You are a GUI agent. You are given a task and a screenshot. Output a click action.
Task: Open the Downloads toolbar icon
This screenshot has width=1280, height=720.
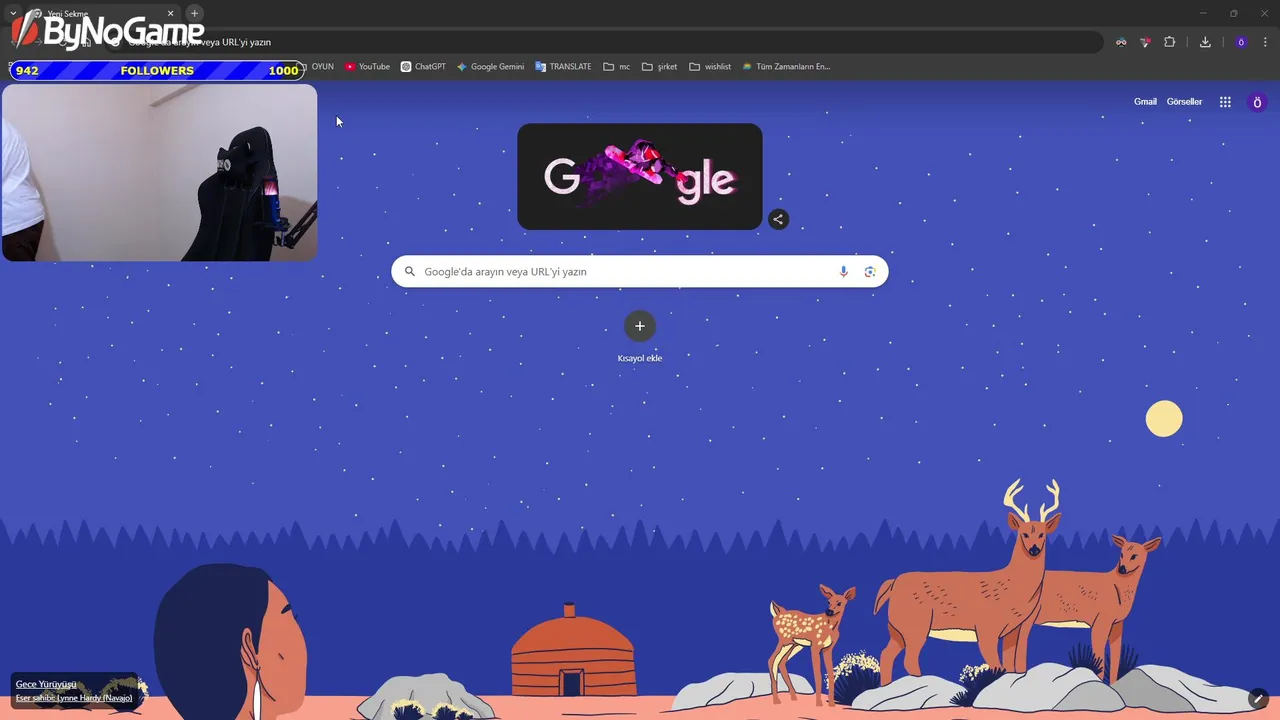[1205, 42]
